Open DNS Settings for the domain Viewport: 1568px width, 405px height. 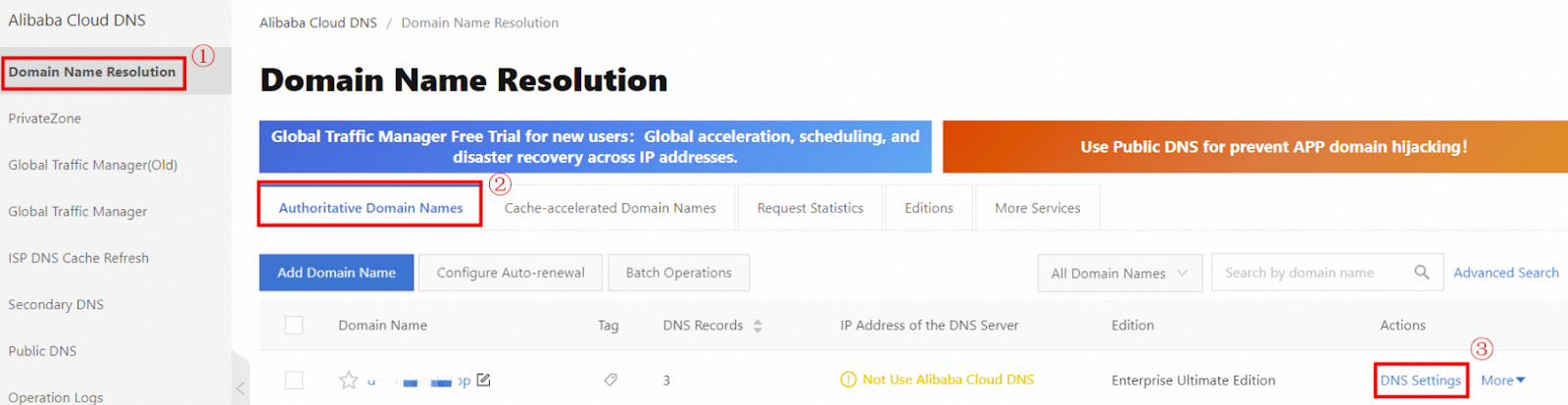[1420, 380]
